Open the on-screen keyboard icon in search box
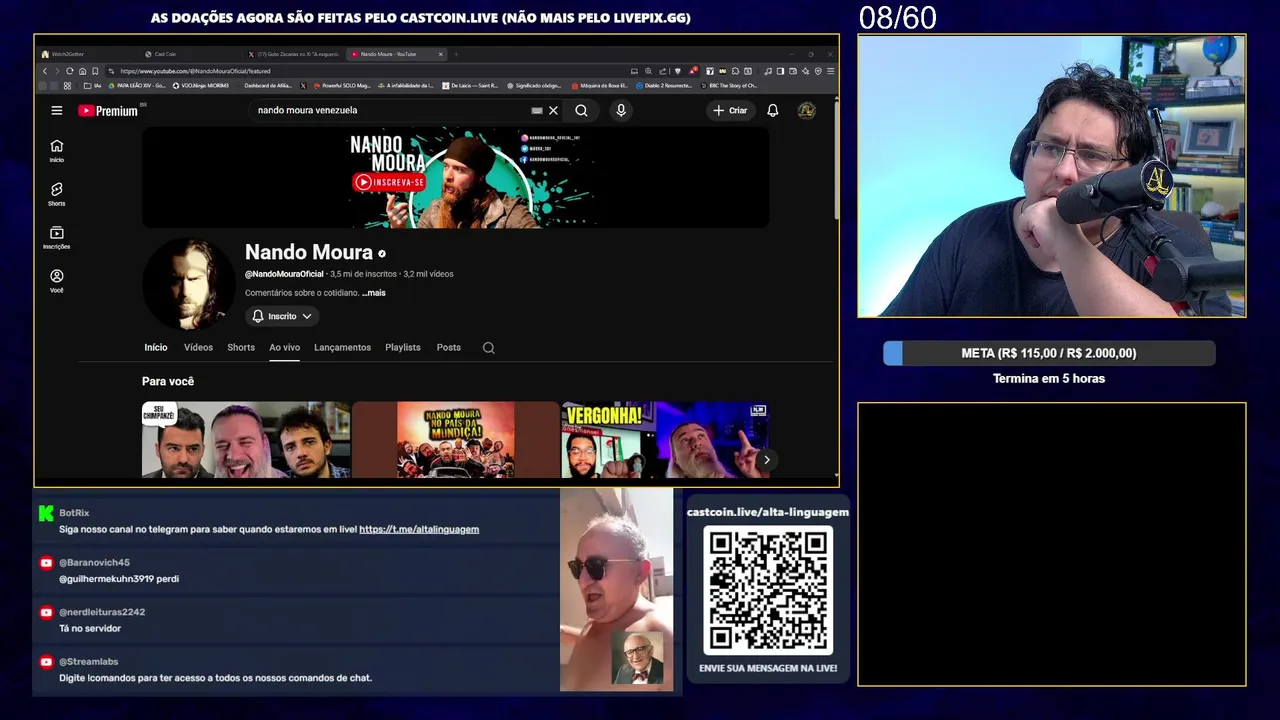The width and height of the screenshot is (1280, 720). pyautogui.click(x=537, y=111)
